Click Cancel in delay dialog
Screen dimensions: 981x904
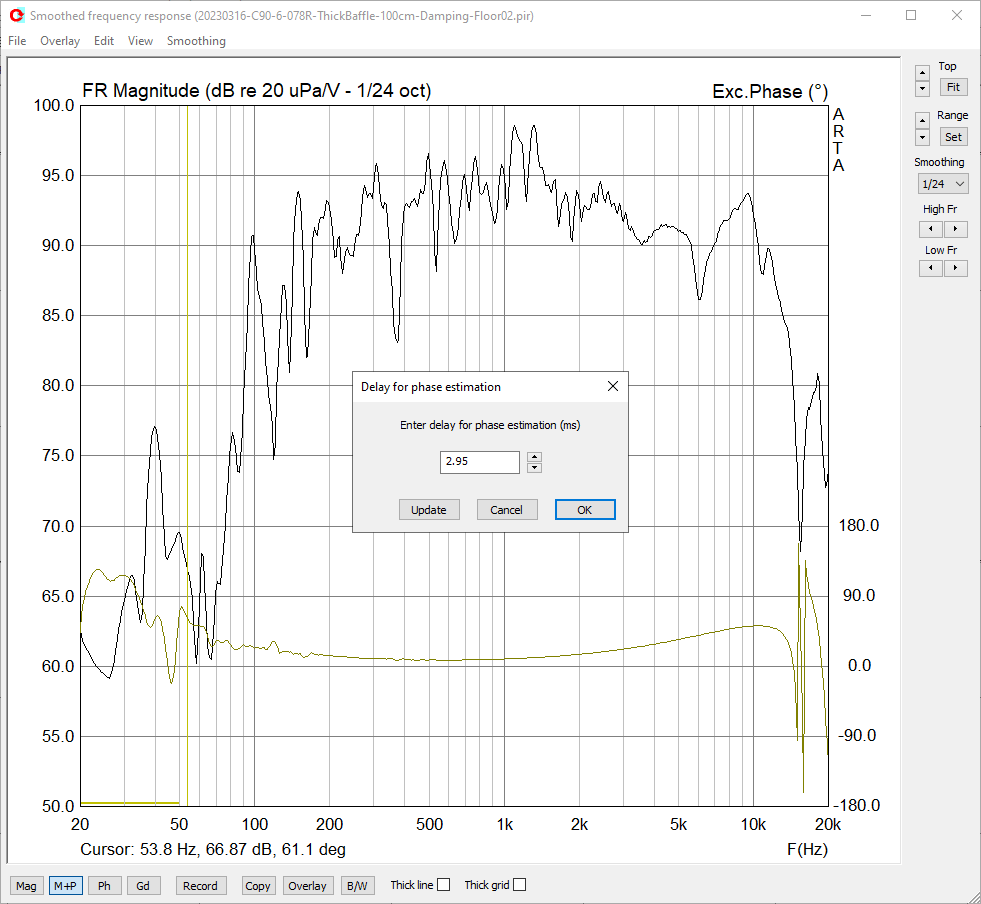pos(506,510)
